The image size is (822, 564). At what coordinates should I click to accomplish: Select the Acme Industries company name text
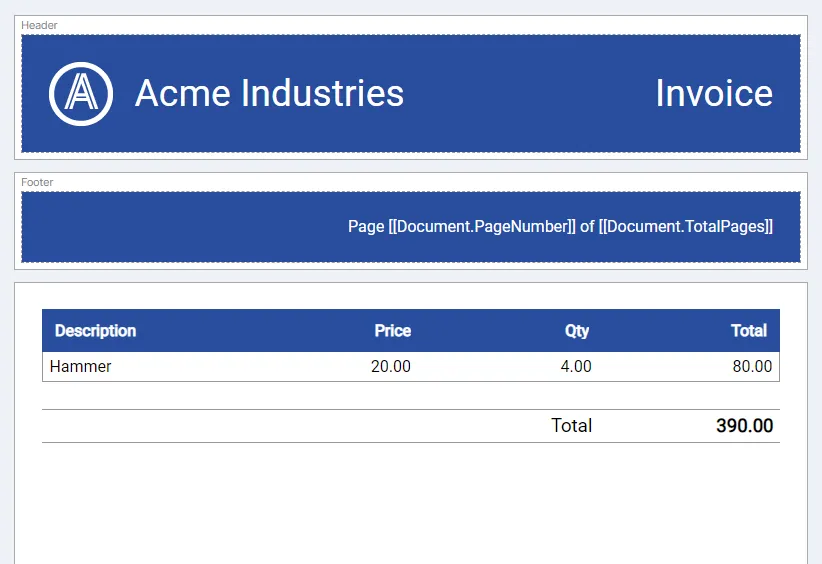point(269,94)
